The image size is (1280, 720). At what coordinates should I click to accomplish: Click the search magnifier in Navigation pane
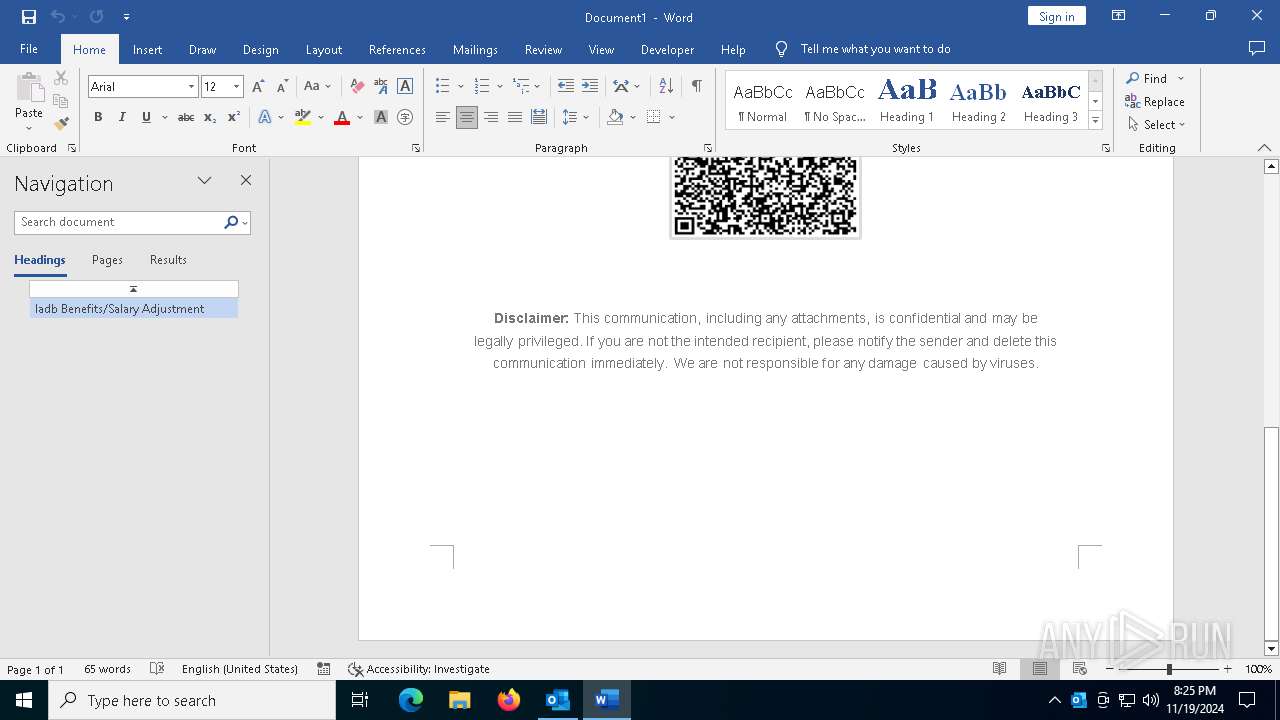231,222
